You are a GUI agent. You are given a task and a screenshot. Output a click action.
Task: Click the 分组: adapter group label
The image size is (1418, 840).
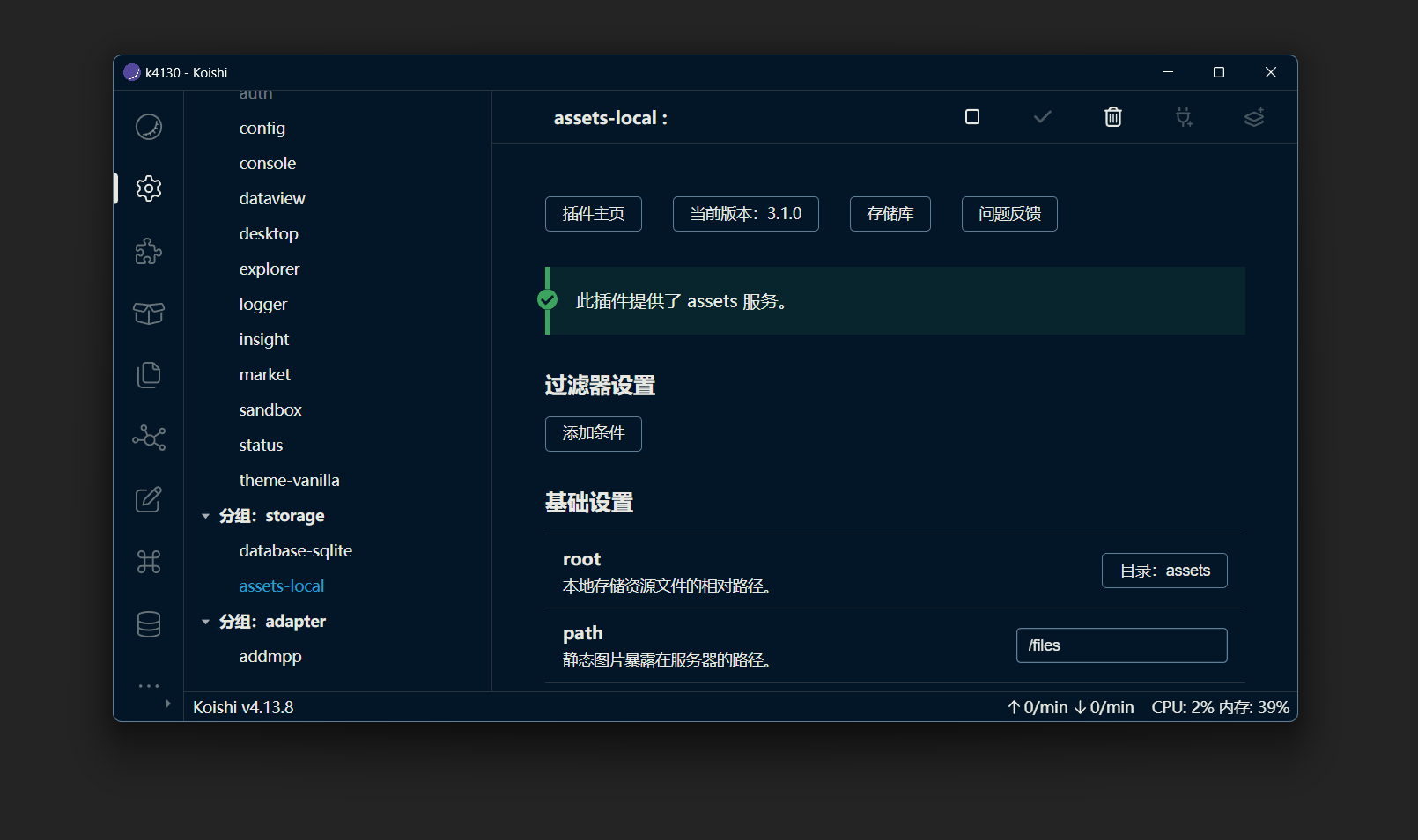coord(272,622)
